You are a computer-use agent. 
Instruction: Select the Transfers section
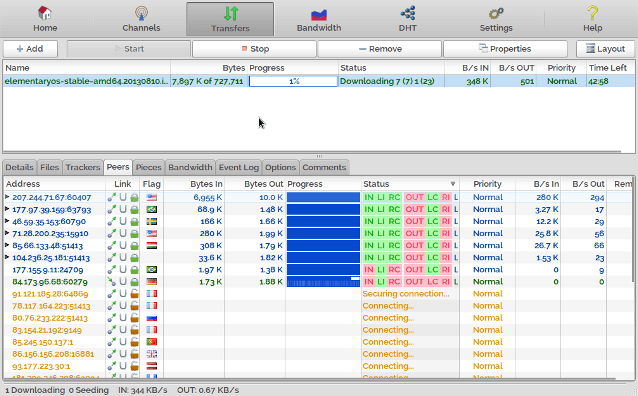[230, 19]
